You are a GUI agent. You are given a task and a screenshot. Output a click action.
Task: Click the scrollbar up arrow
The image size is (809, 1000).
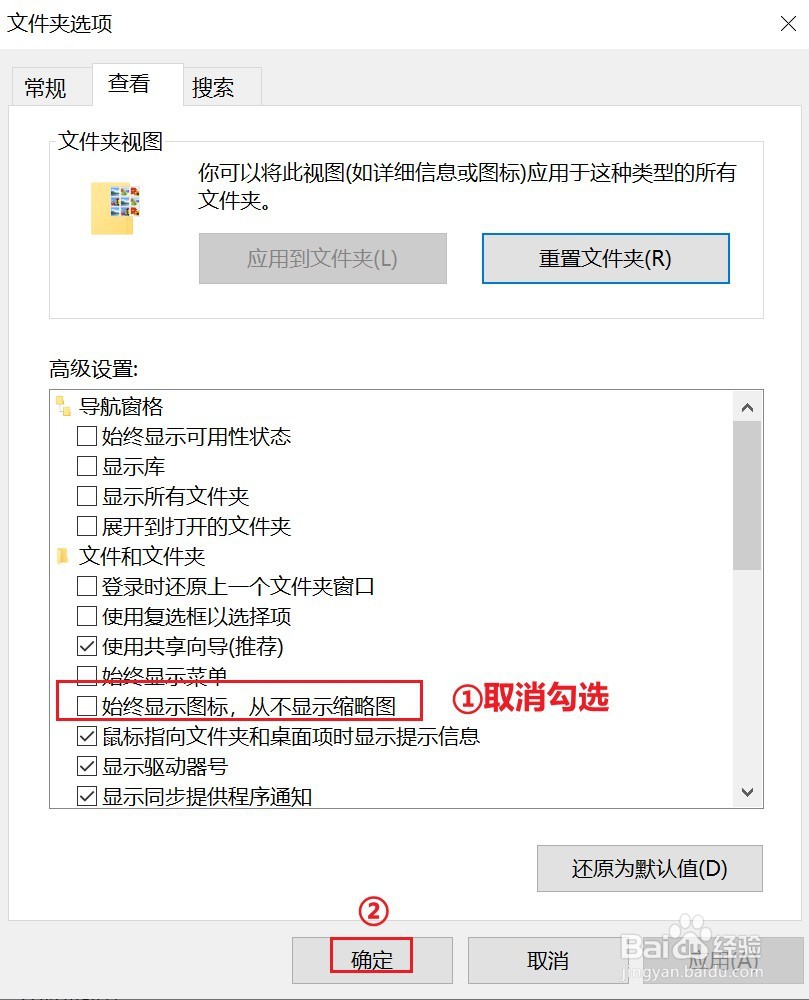click(x=748, y=408)
